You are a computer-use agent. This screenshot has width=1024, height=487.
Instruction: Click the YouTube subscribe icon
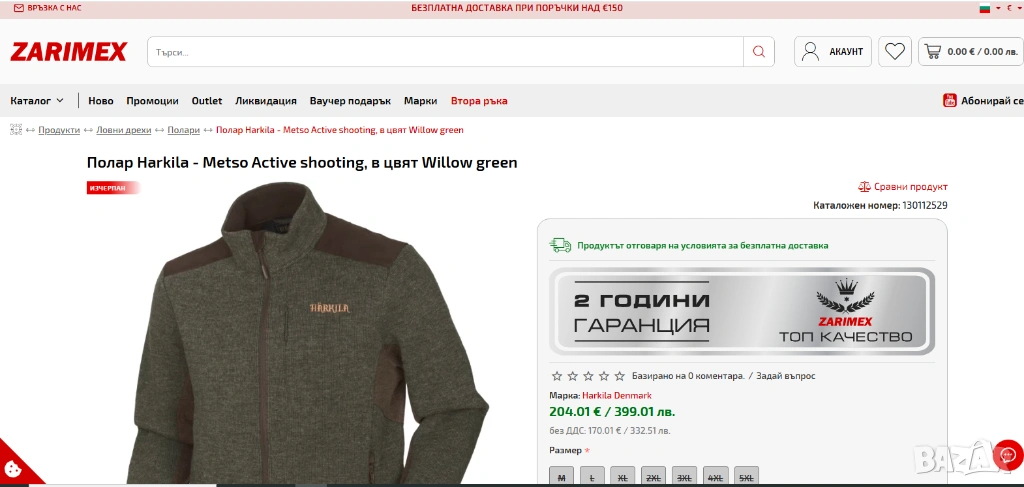point(949,100)
